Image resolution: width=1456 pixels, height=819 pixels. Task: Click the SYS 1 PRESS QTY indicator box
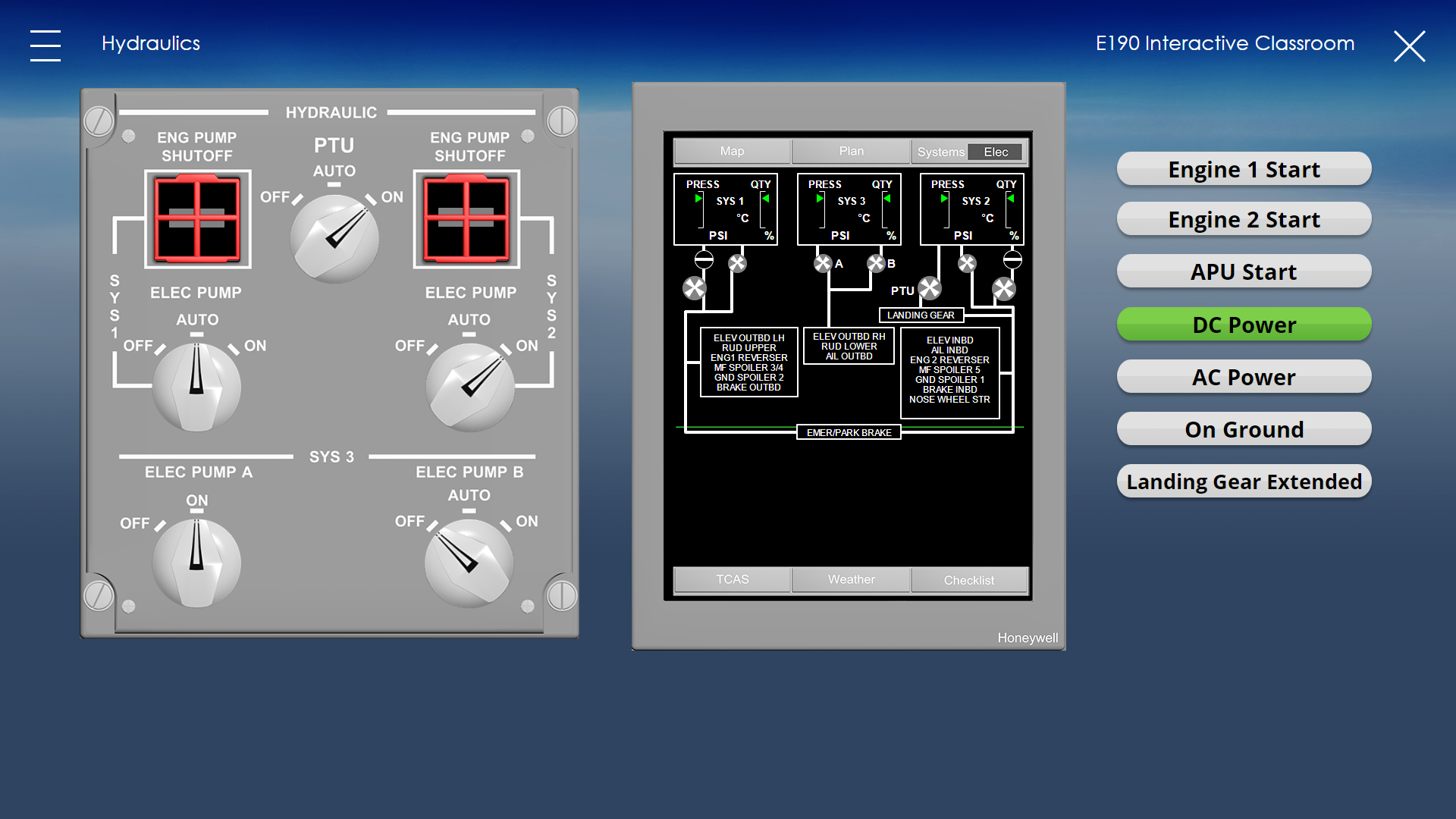click(x=726, y=209)
